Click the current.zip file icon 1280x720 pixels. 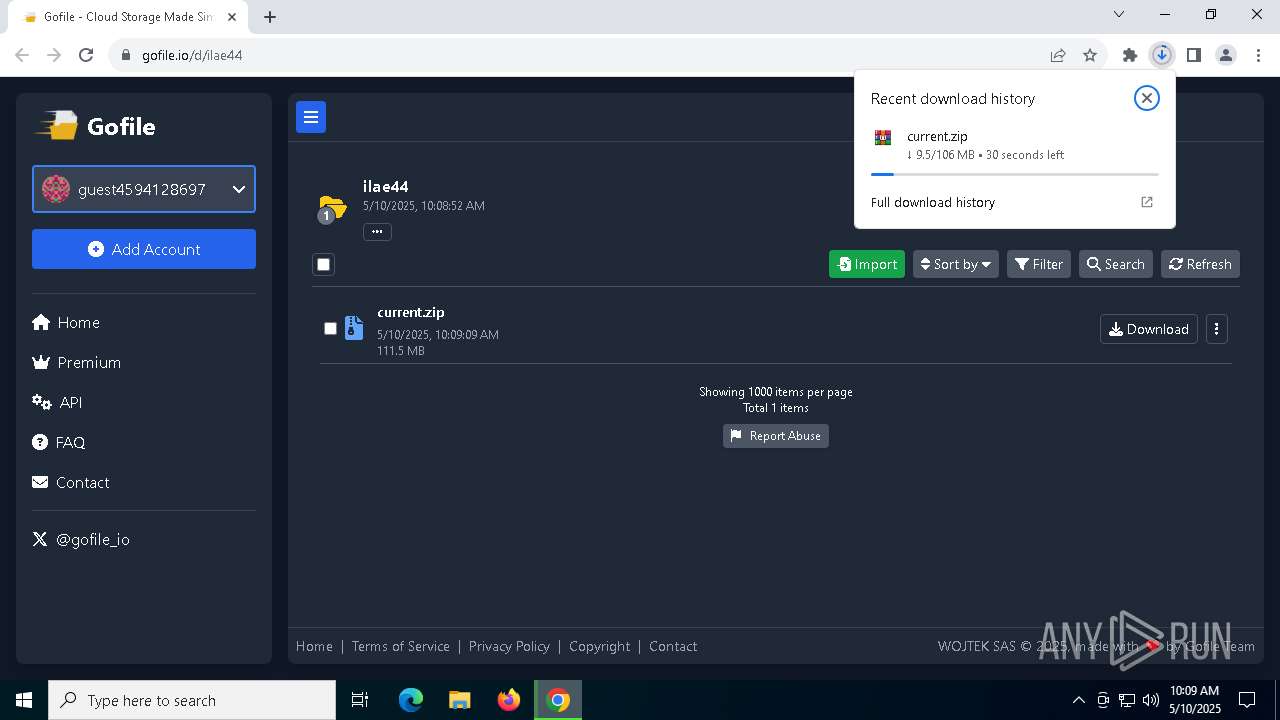tap(354, 328)
